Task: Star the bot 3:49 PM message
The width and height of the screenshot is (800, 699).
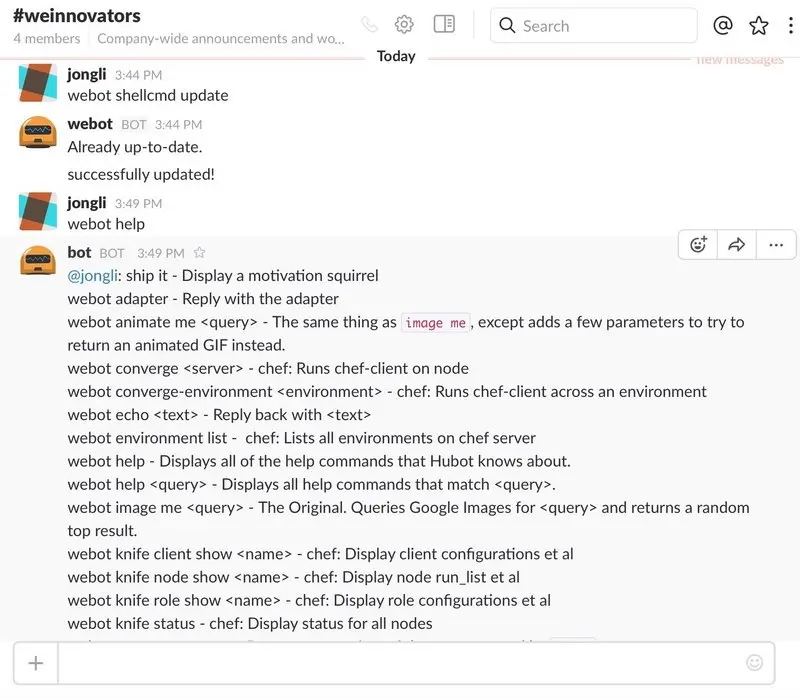Action: (199, 253)
